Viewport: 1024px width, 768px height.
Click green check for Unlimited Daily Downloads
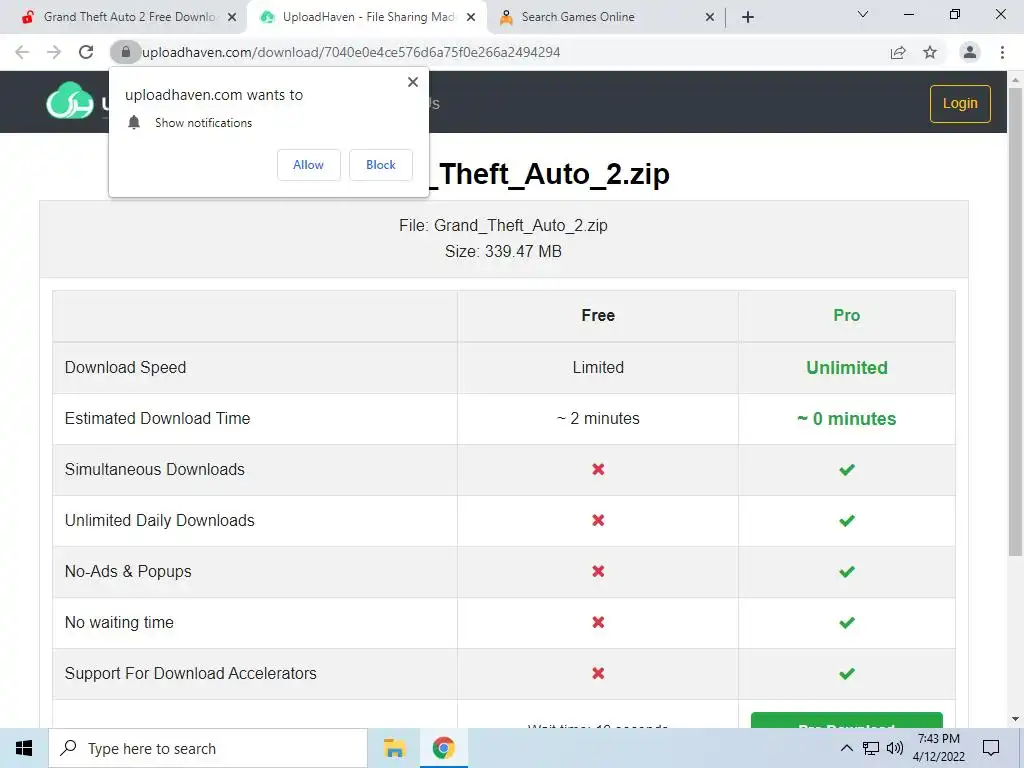pos(846,520)
